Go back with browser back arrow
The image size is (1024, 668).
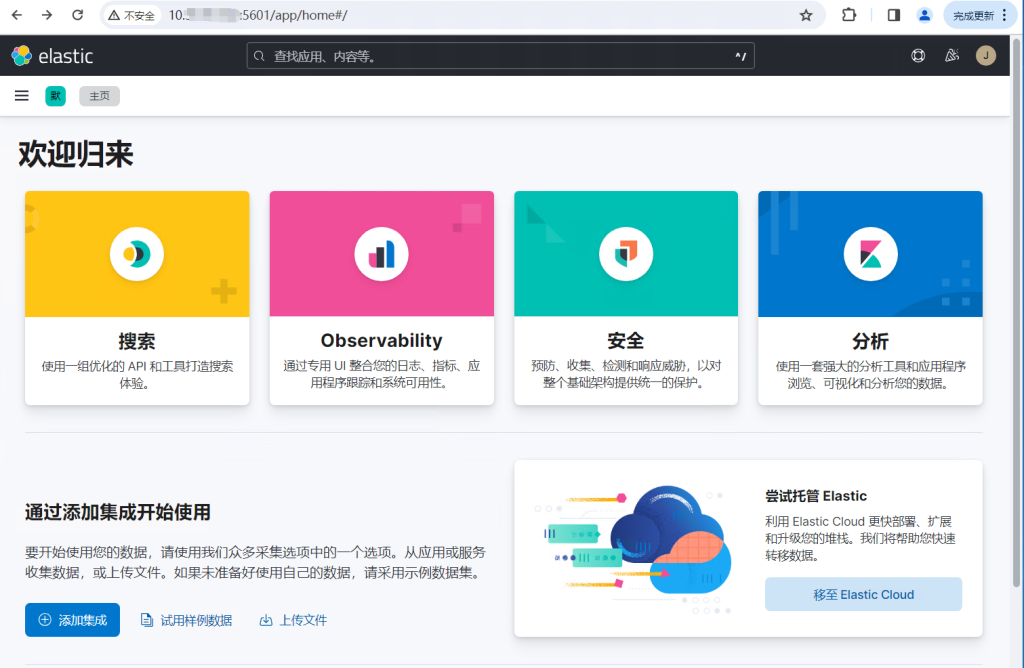click(17, 15)
